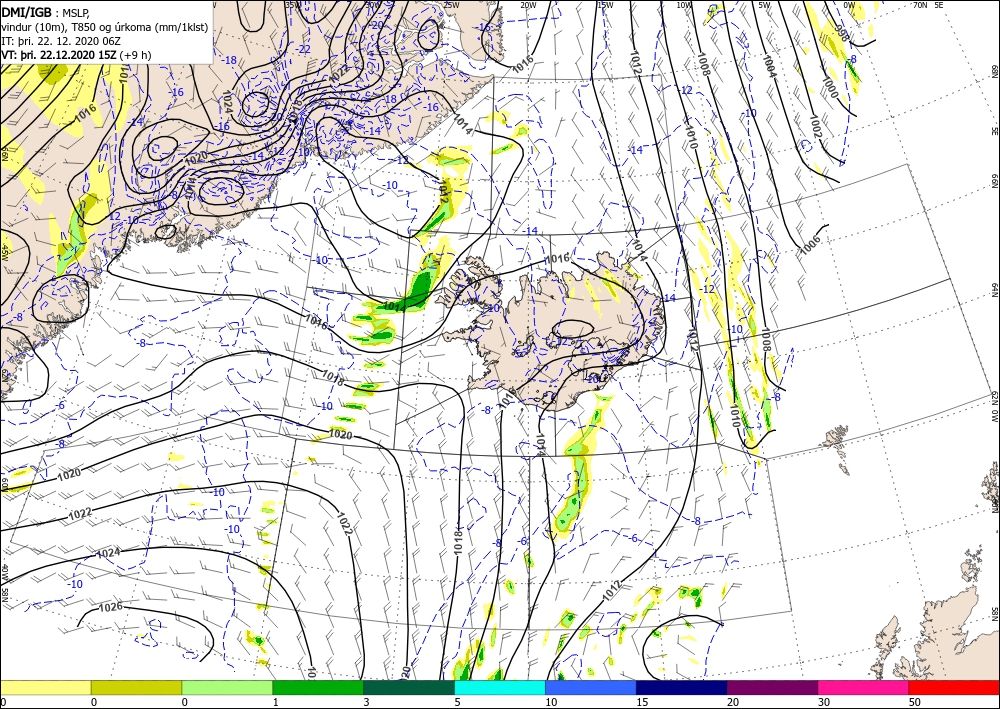This screenshot has height=709, width=1000.
Task: Click the '25W' longitude label
Action: pyautogui.click(x=450, y=5)
